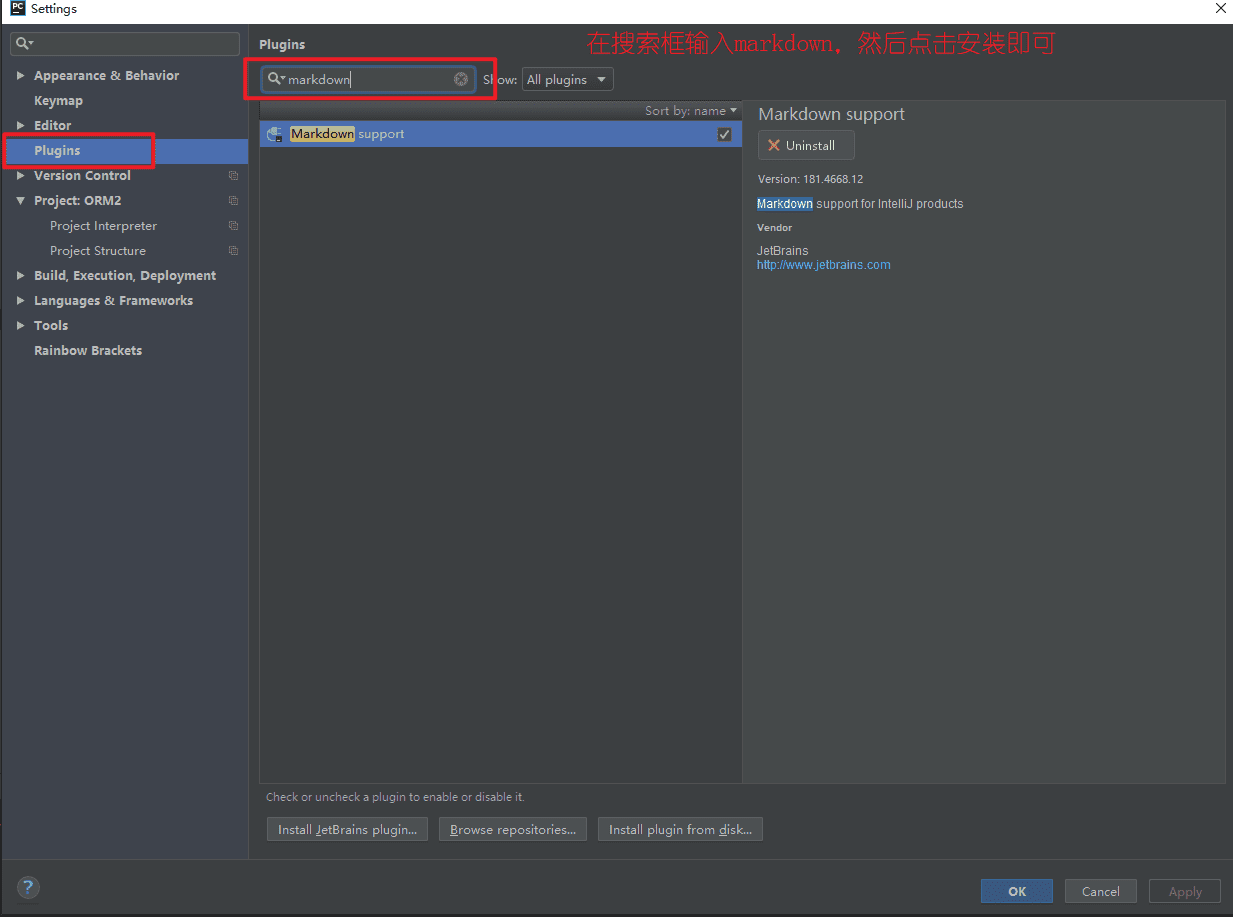Viewport: 1233px width, 917px height.
Task: Click Uninstall for Markdown support
Action: pyautogui.click(x=806, y=145)
